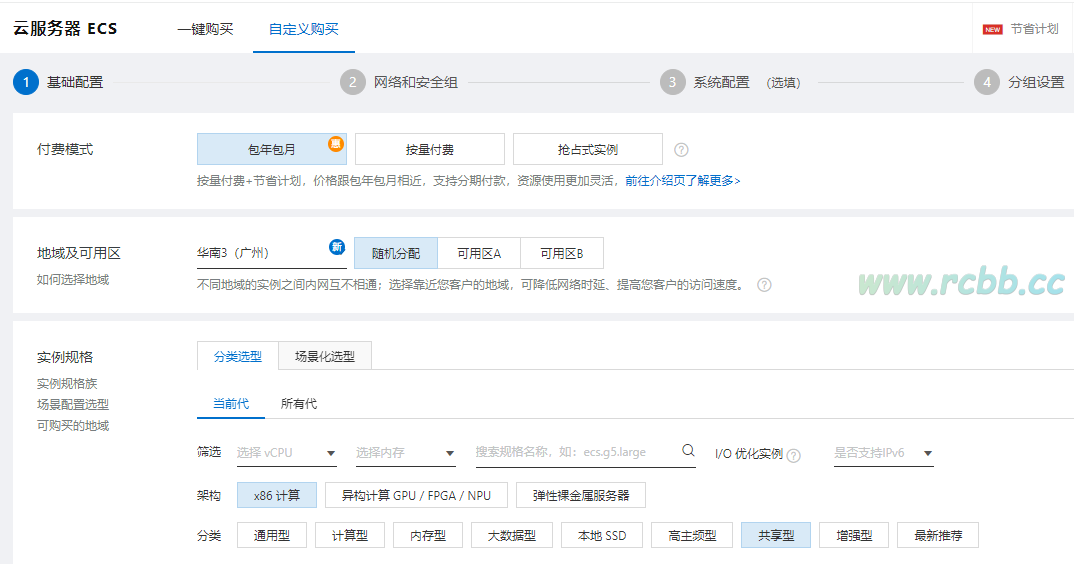Open 选择 vCPU dropdown

tap(286, 453)
